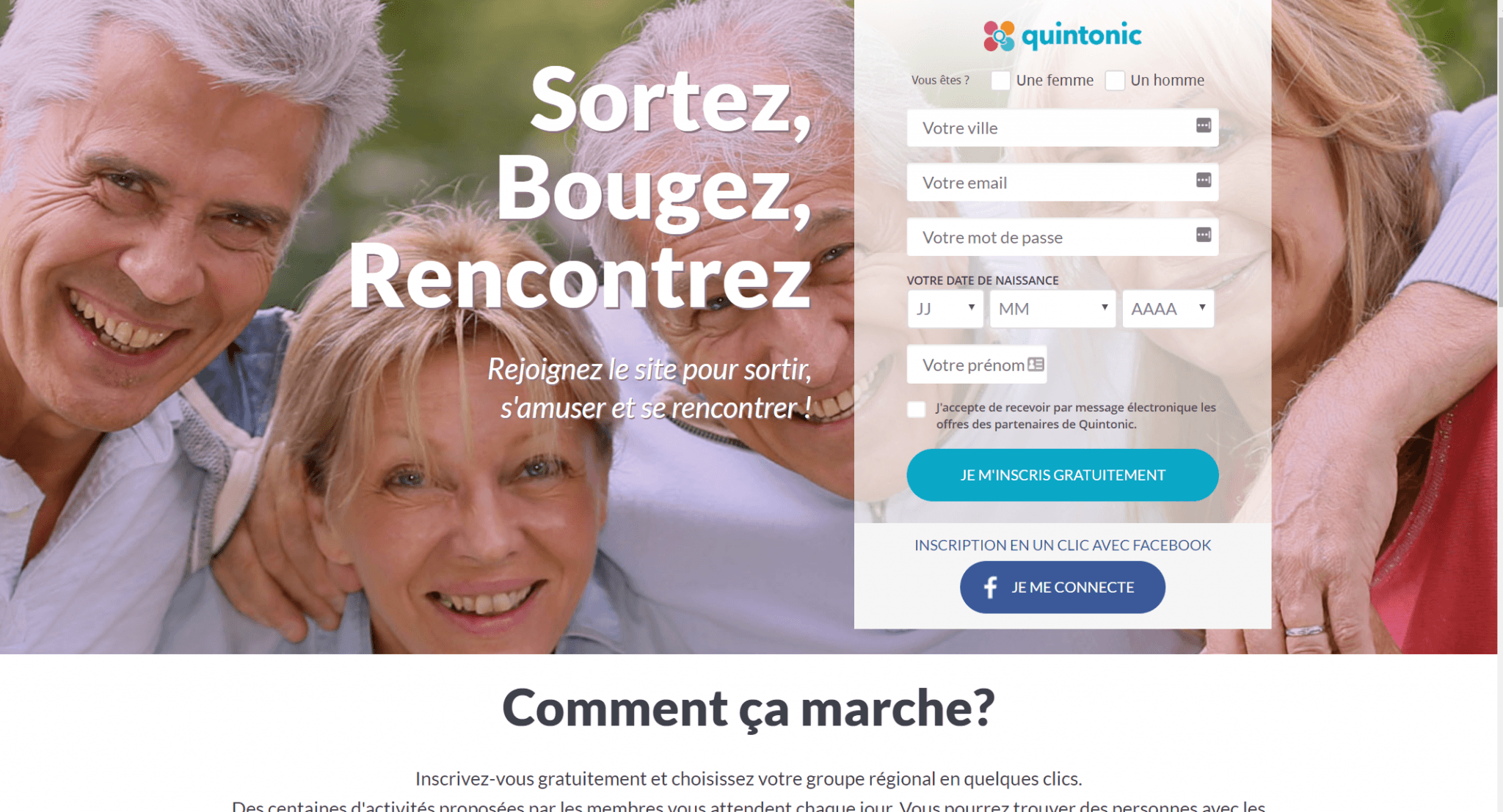Screen dimensions: 1503x812
Task: Click the Quintonic logo icon
Action: pyautogui.click(x=999, y=36)
